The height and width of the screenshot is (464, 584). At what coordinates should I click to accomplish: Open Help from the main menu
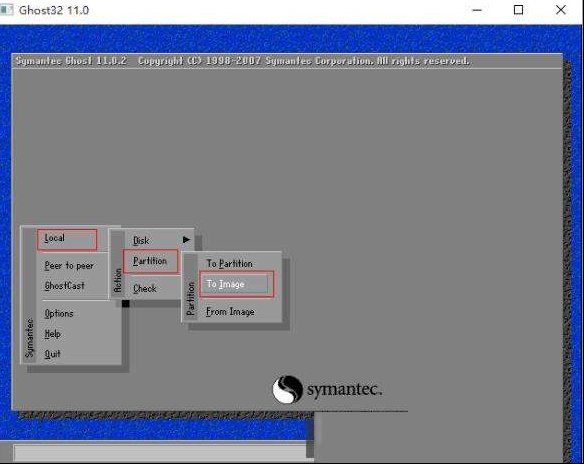[53, 334]
